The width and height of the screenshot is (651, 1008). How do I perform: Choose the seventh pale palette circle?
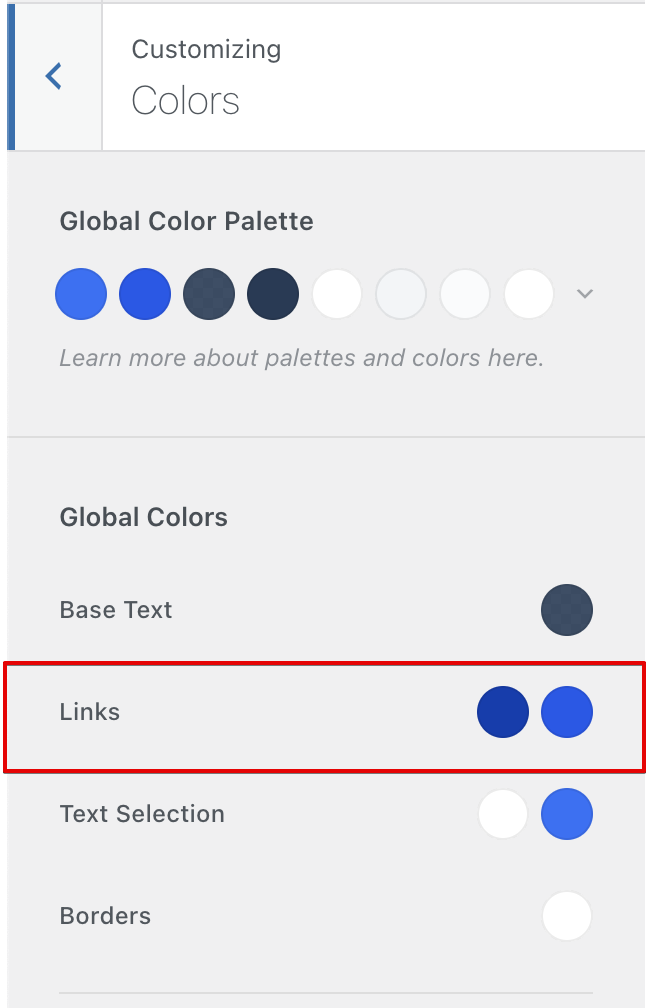click(465, 293)
